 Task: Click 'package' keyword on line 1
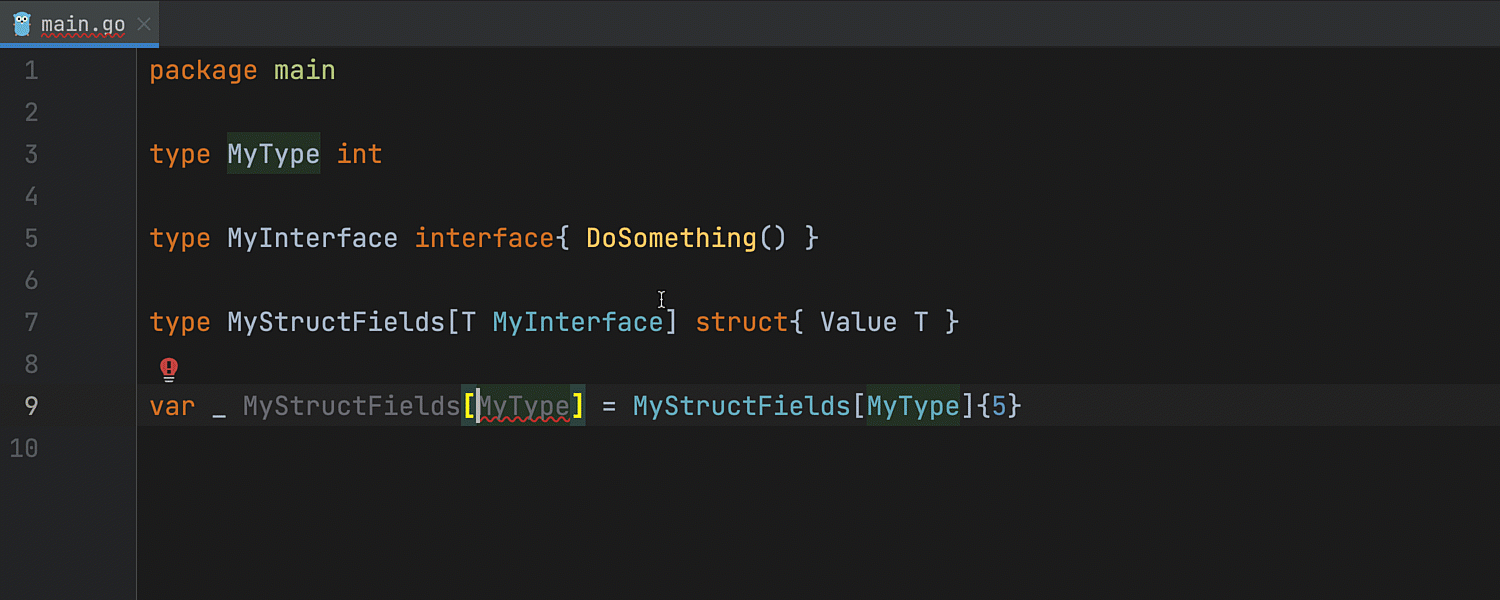pos(204,71)
